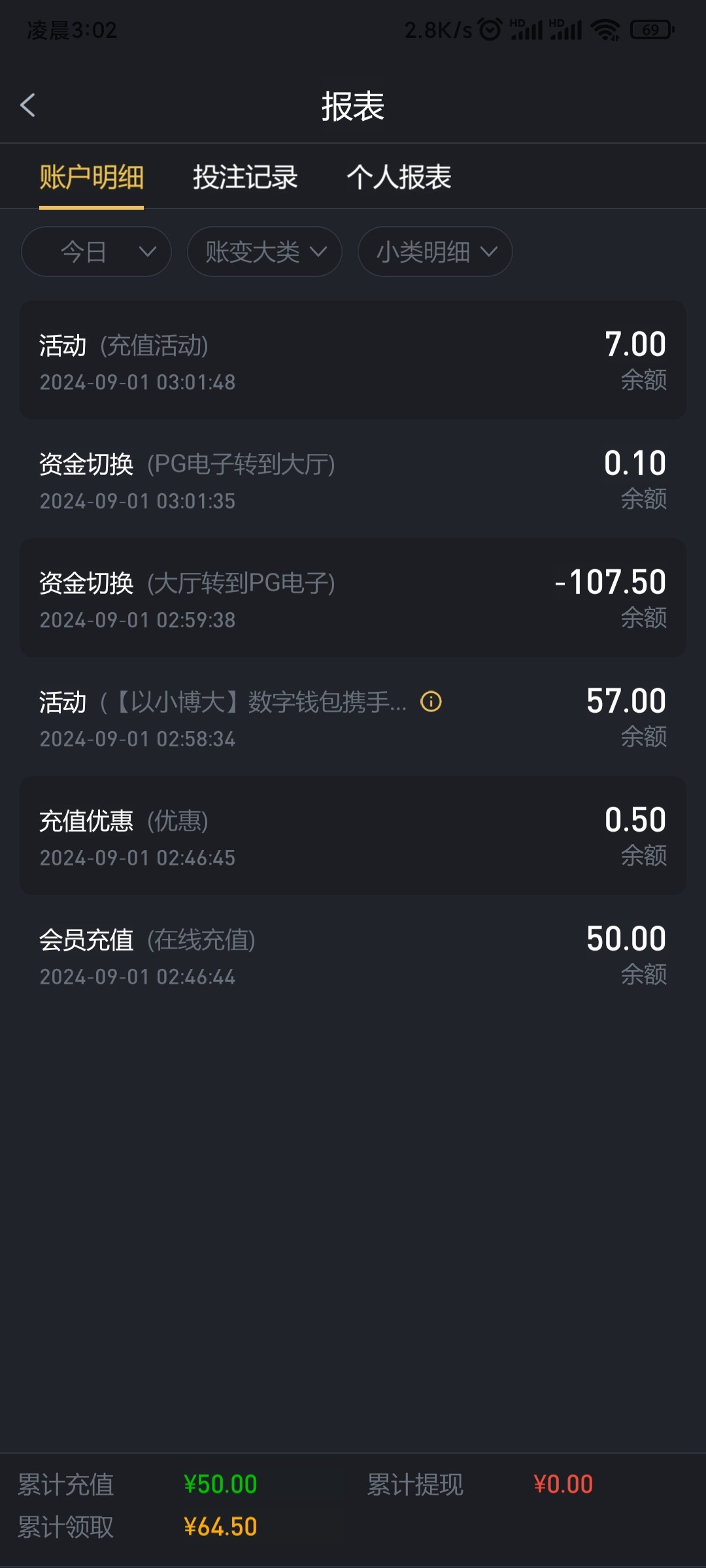Open the 会员充值 50.00 deposit record
This screenshot has height=1568, width=706.
tap(353, 955)
